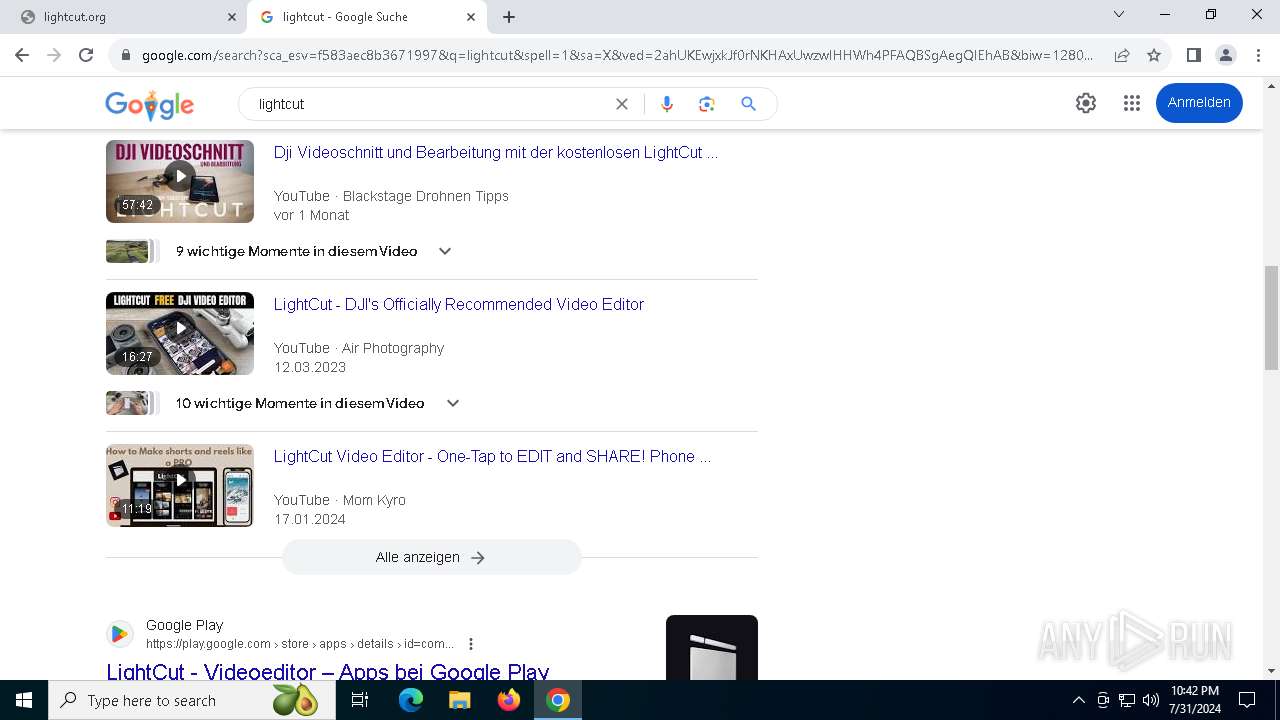Click the scrollbar down arrow

click(1271, 671)
